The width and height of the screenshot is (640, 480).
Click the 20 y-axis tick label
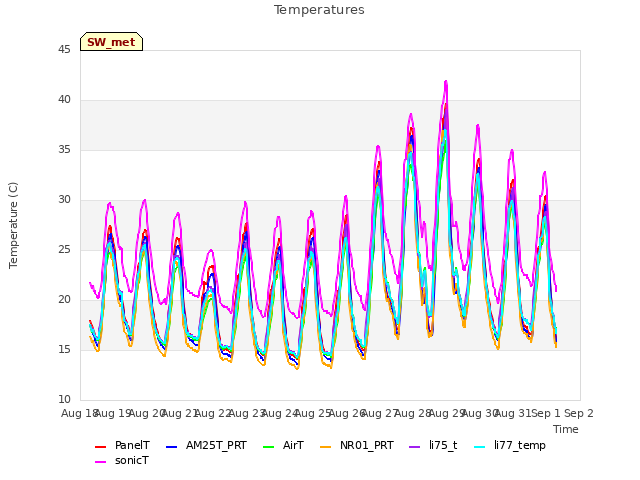(x=64, y=300)
